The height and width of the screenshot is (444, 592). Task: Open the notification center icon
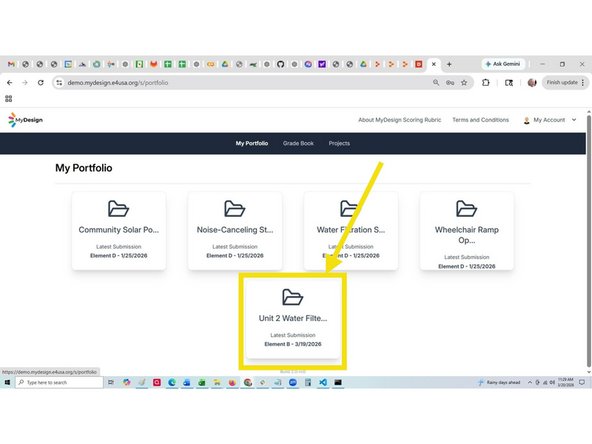582,382
